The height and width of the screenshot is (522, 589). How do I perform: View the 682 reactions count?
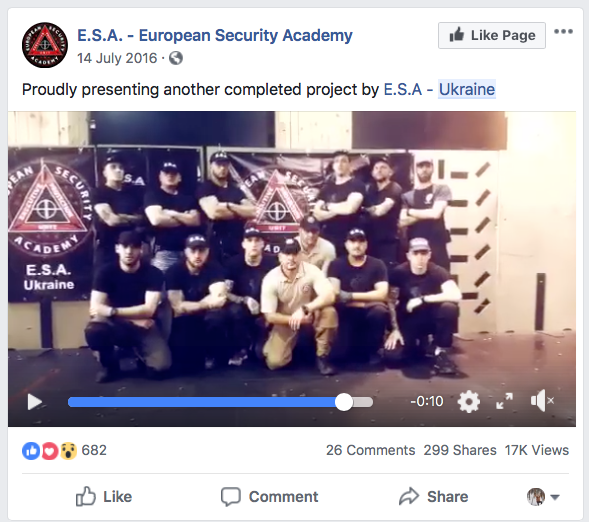(94, 450)
